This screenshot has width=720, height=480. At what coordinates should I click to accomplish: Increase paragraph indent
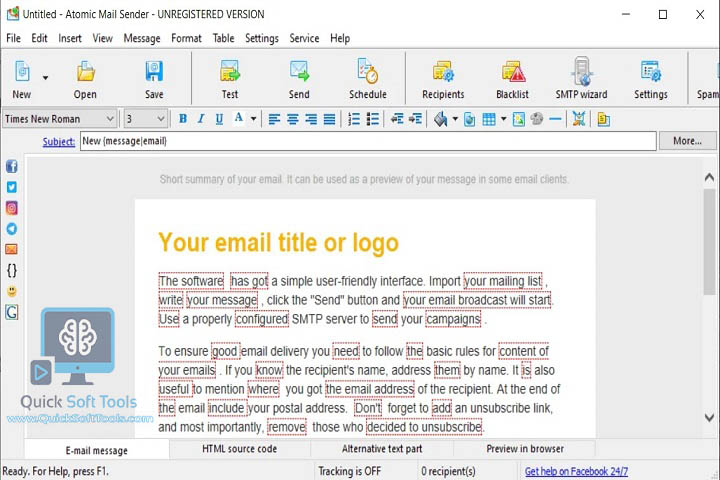(415, 119)
